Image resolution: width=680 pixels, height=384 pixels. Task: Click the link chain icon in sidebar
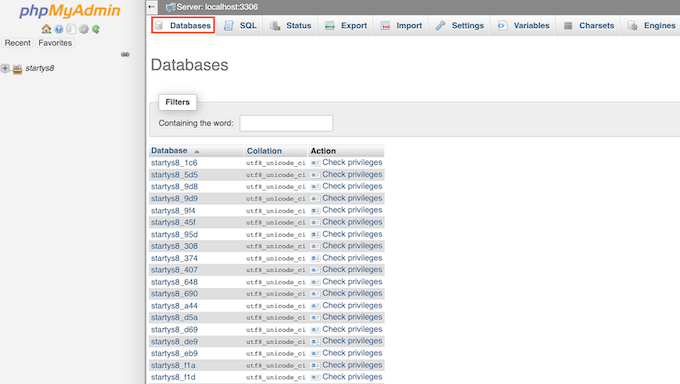tap(125, 55)
